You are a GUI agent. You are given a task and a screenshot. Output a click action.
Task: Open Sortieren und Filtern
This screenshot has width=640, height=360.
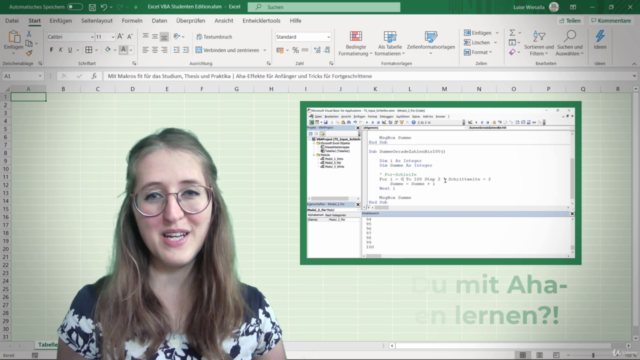[x=539, y=43]
